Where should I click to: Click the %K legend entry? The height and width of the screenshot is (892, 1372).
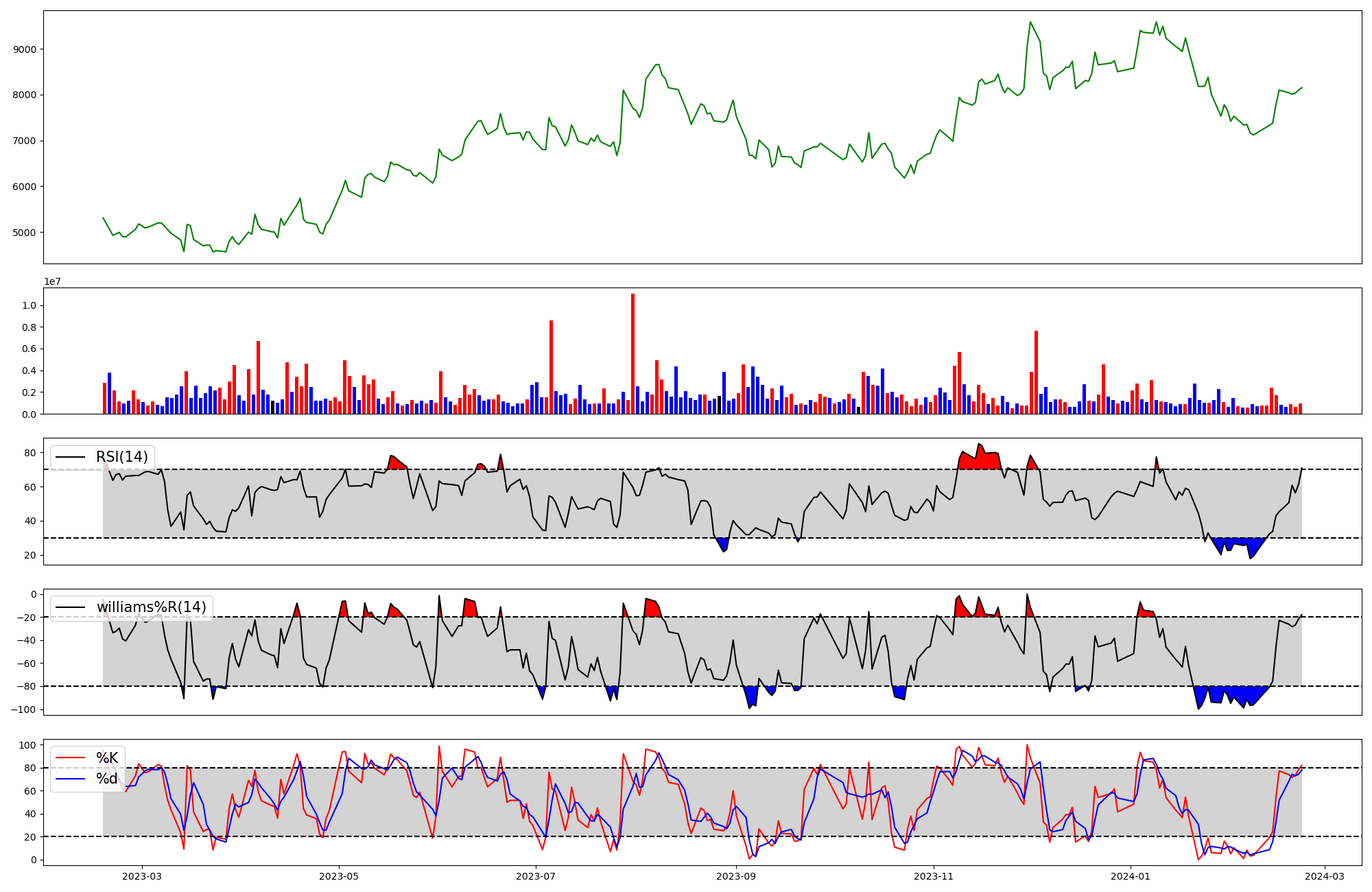pyautogui.click(x=107, y=758)
